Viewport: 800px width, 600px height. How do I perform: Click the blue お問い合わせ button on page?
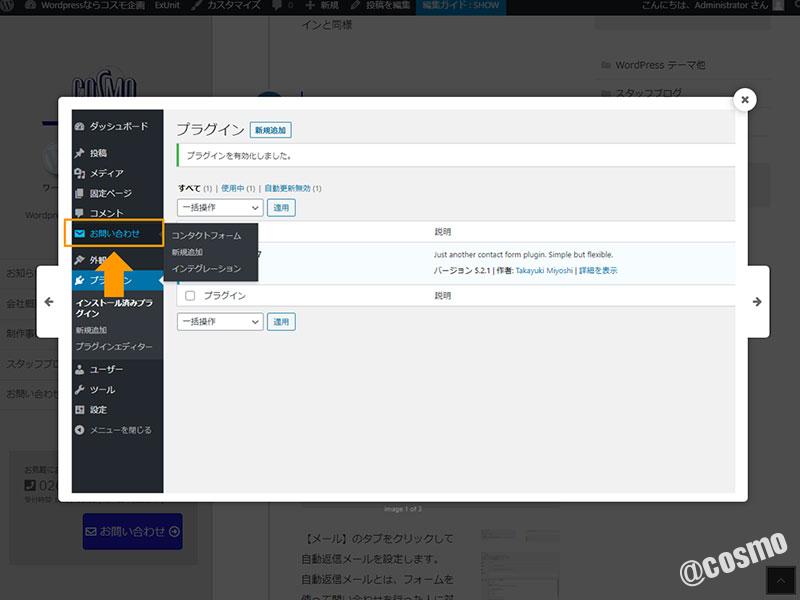132,532
